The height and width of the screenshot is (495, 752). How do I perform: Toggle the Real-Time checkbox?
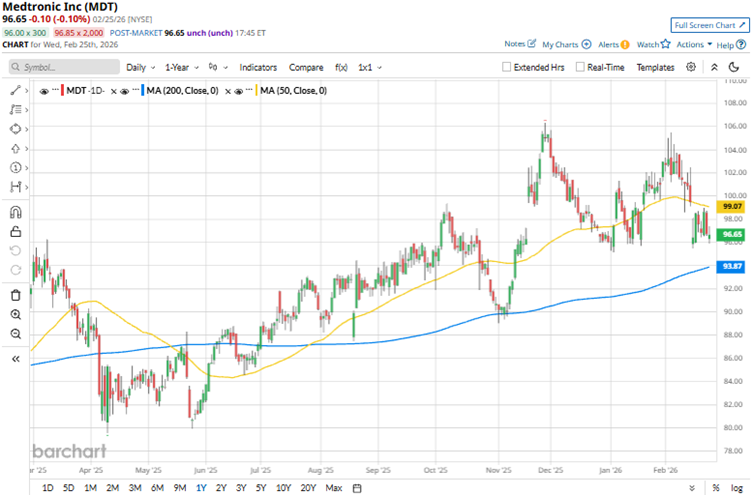pyautogui.click(x=579, y=67)
